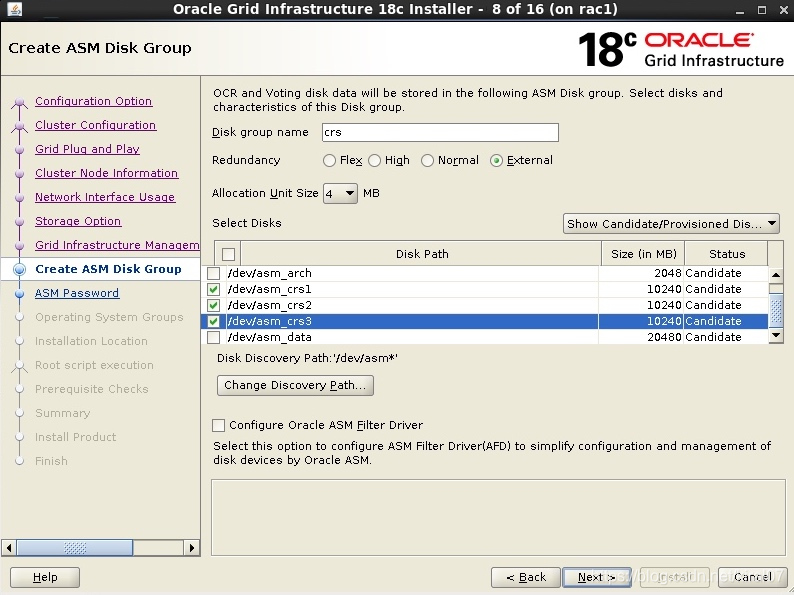
Task: Click the Status column header
Action: (727, 254)
